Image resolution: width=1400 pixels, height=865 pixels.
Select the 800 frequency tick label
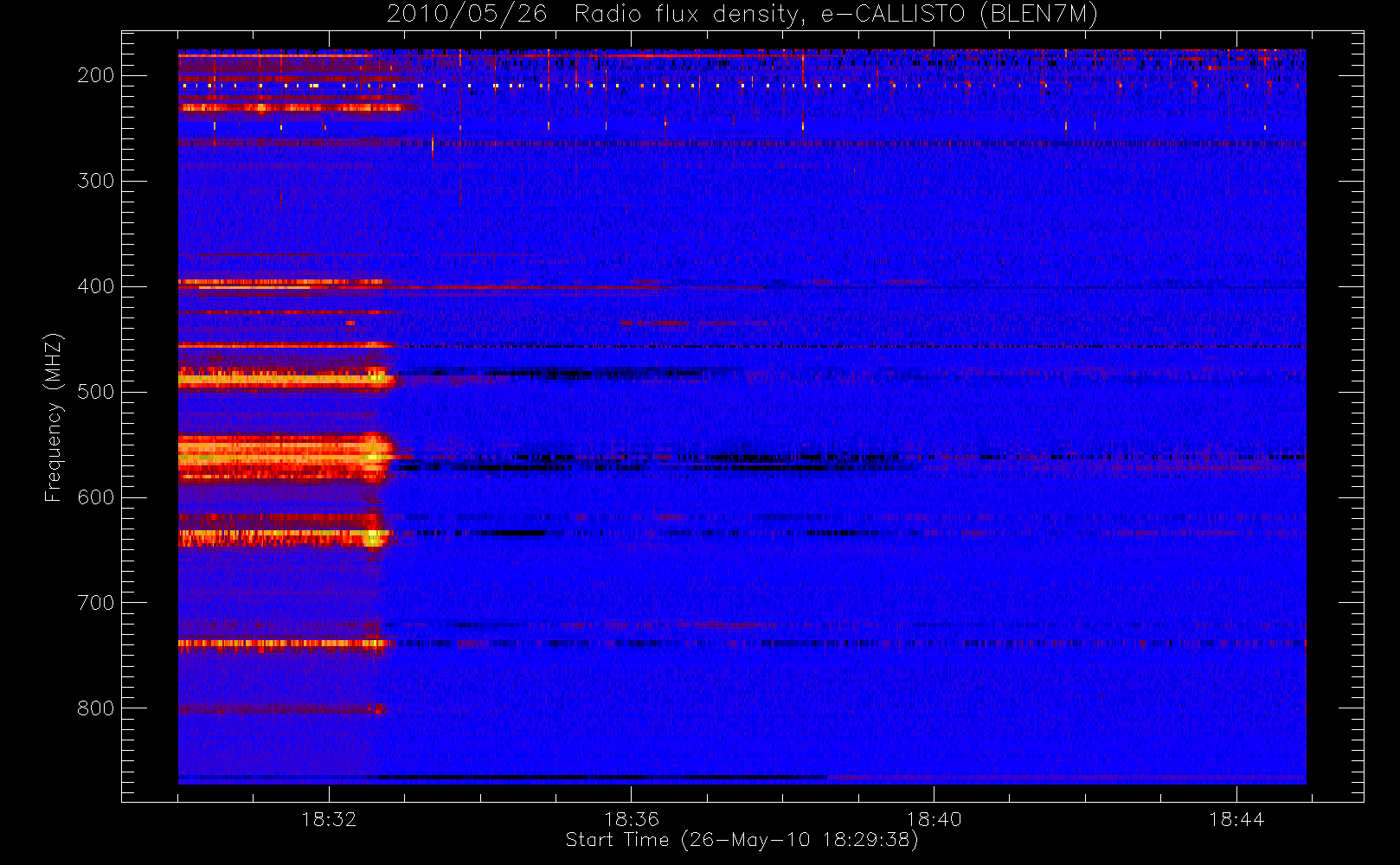tap(96, 708)
